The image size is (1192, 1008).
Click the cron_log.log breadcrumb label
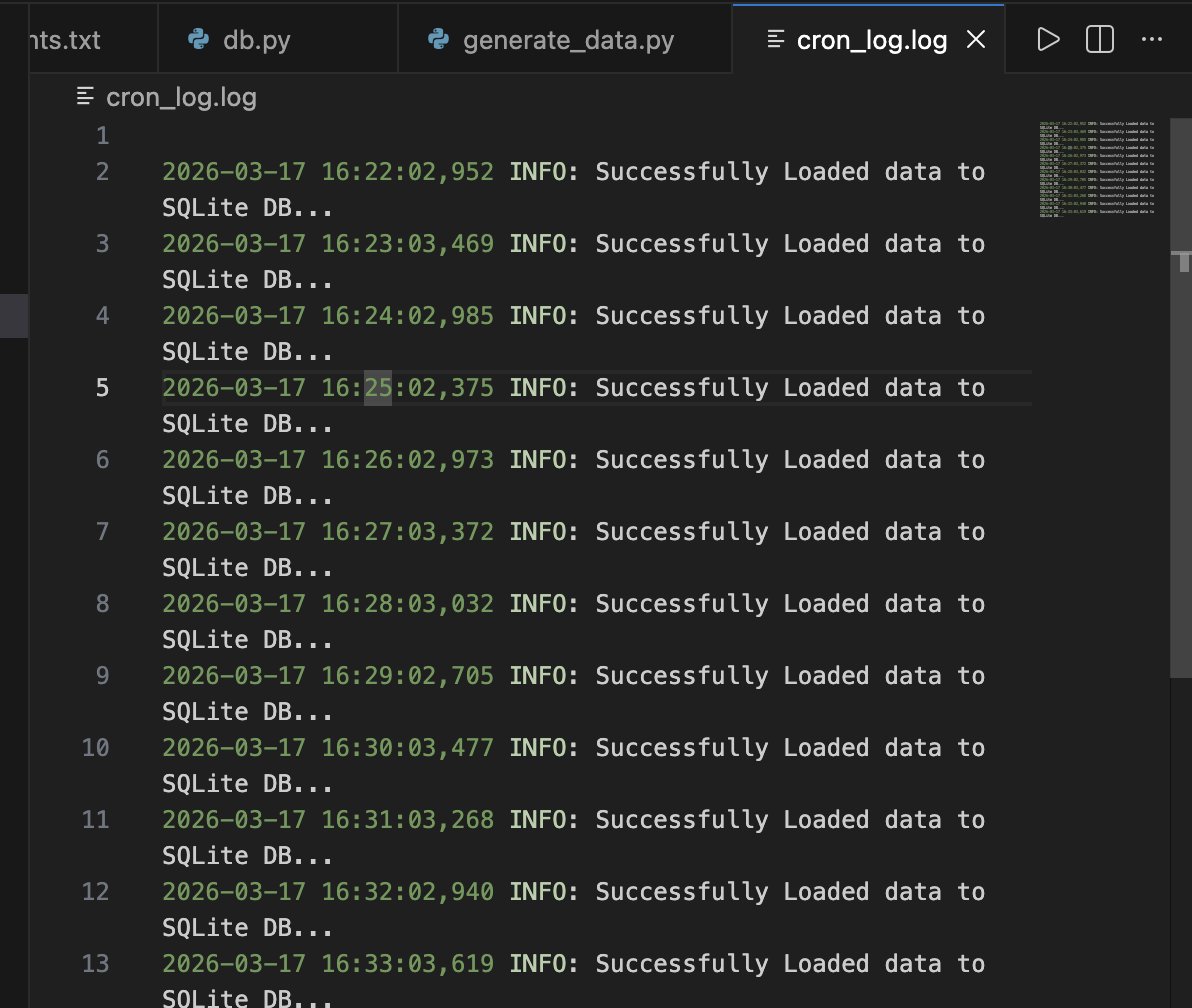click(181, 97)
